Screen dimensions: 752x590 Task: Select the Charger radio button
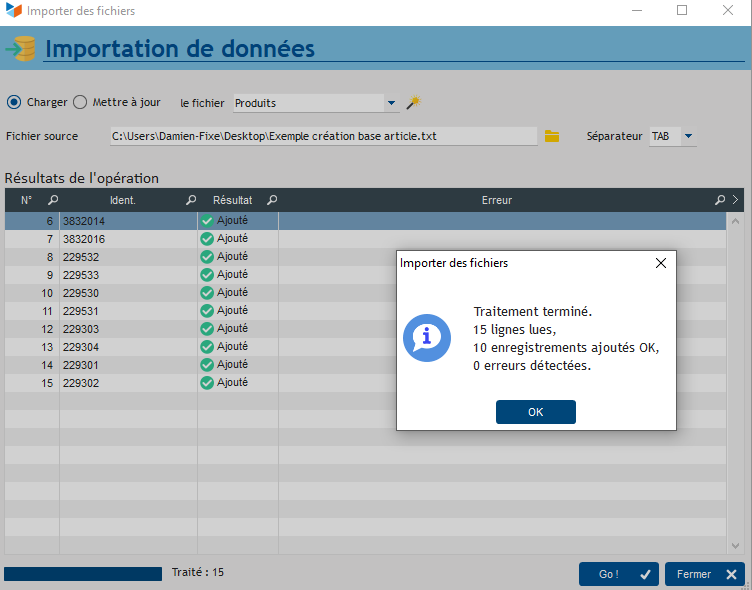click(14, 102)
